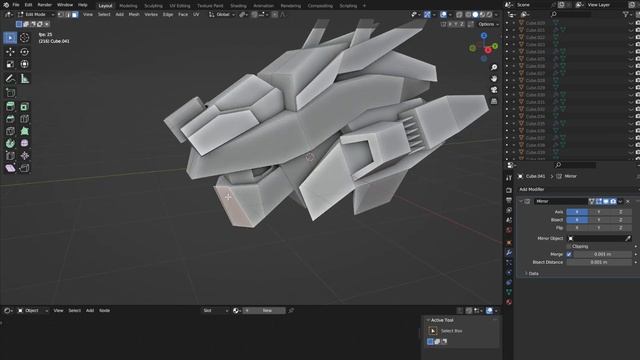Select the Scale tool

coord(10,64)
